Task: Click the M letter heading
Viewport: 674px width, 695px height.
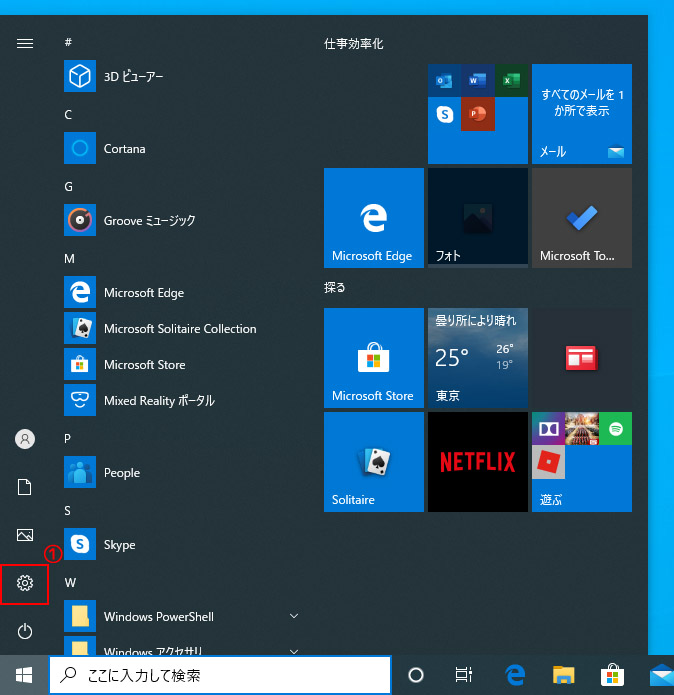Action: point(69,258)
